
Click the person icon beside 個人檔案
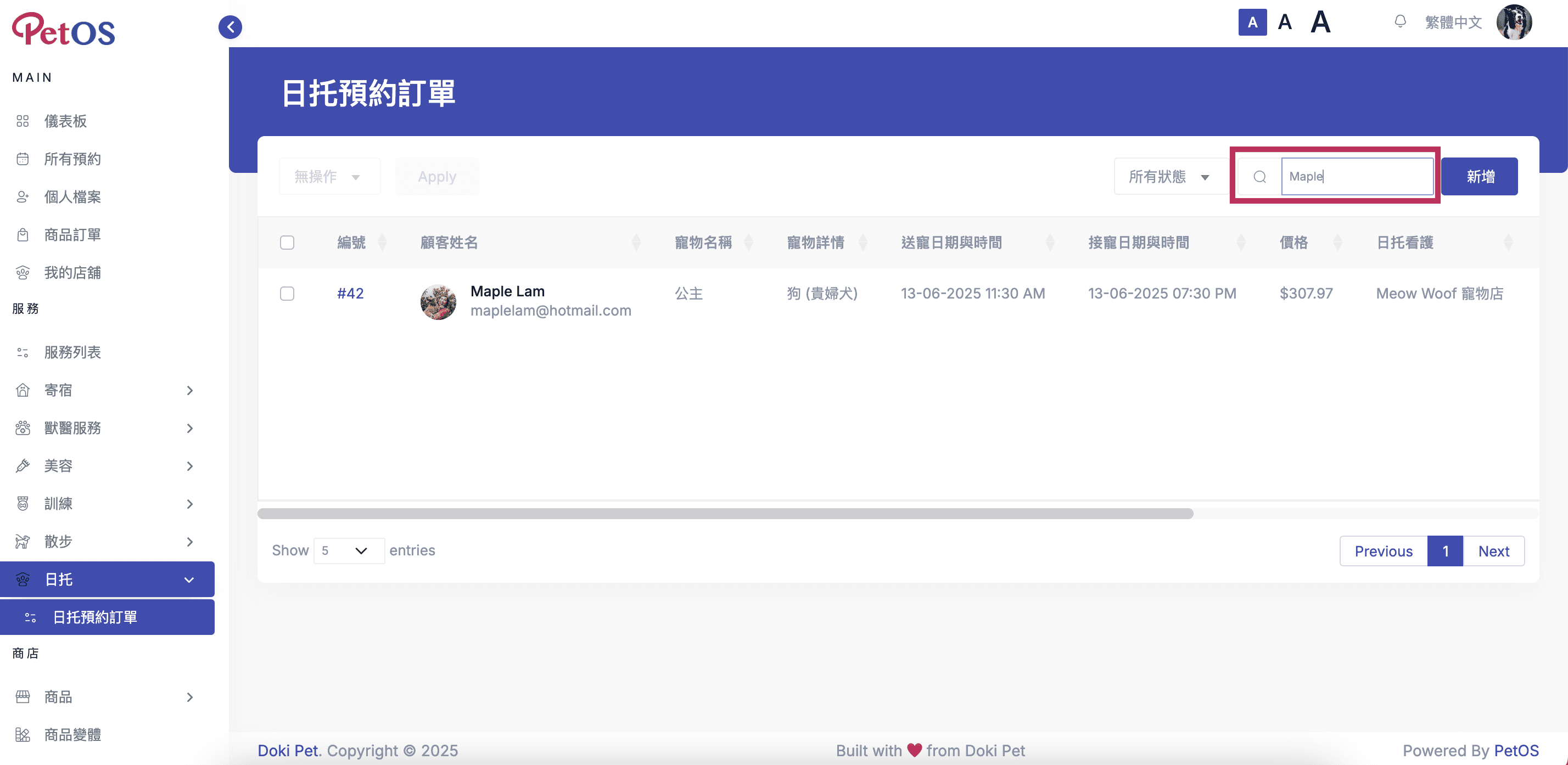coord(23,196)
